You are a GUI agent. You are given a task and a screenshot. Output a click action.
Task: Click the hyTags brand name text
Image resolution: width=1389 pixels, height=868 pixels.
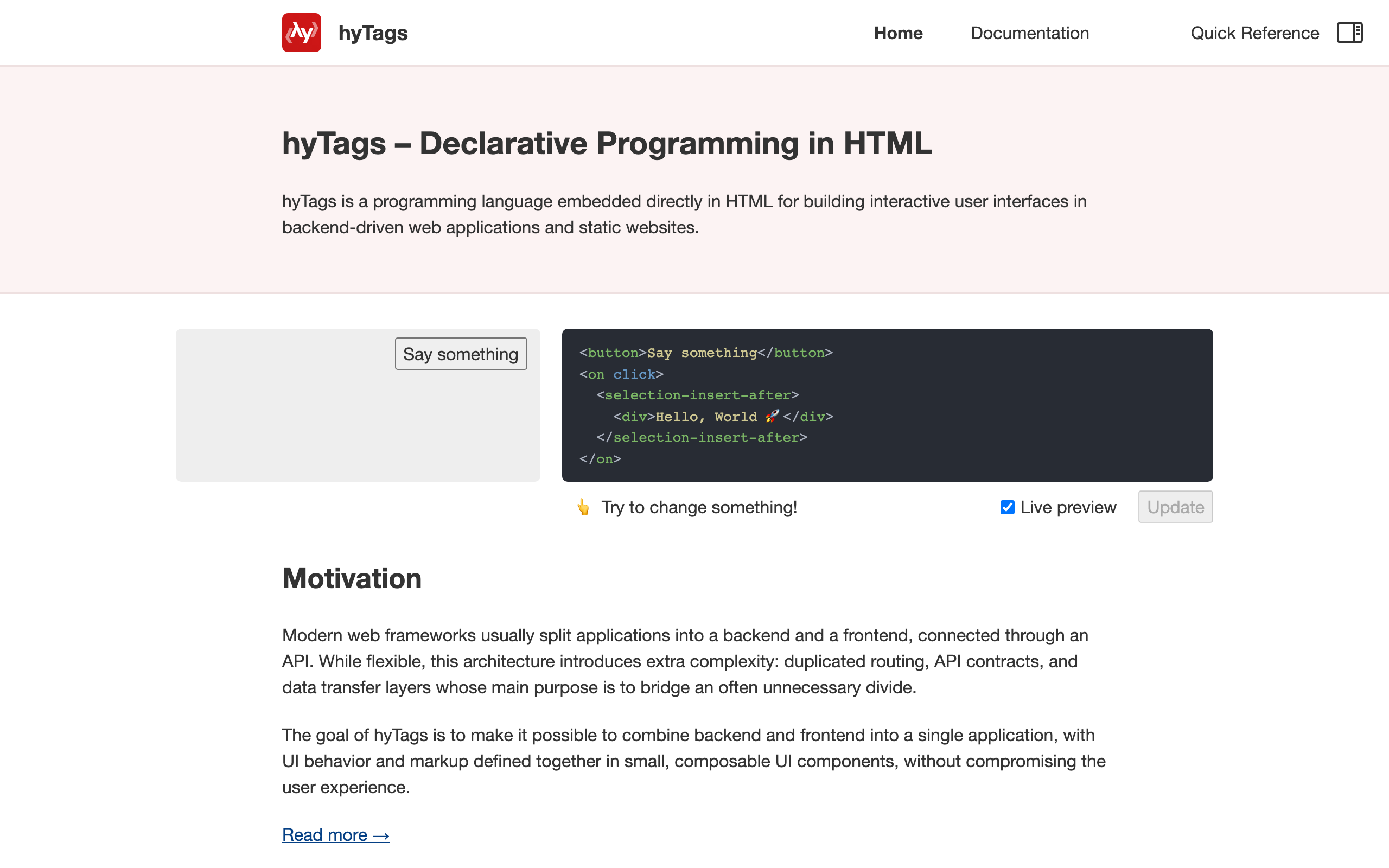(x=373, y=33)
